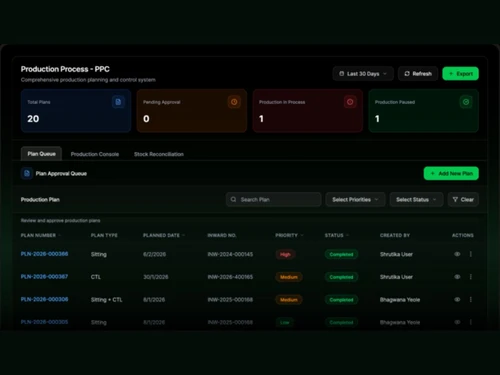The image size is (500, 375).
Task: Click plan type CTL
Action: [x=96, y=277]
